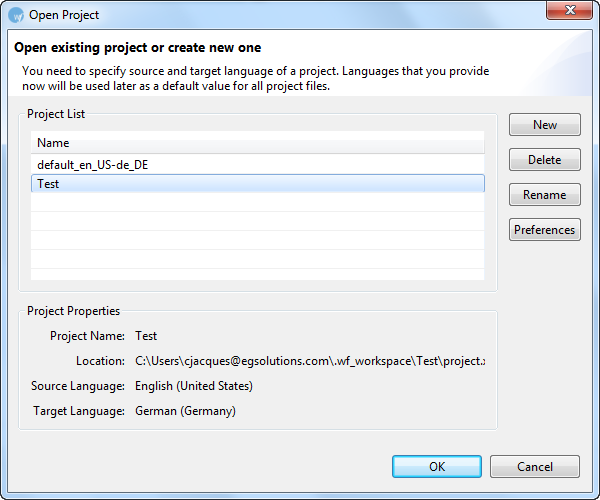The image size is (600, 500).
Task: Confirm with the OK button
Action: (x=437, y=466)
